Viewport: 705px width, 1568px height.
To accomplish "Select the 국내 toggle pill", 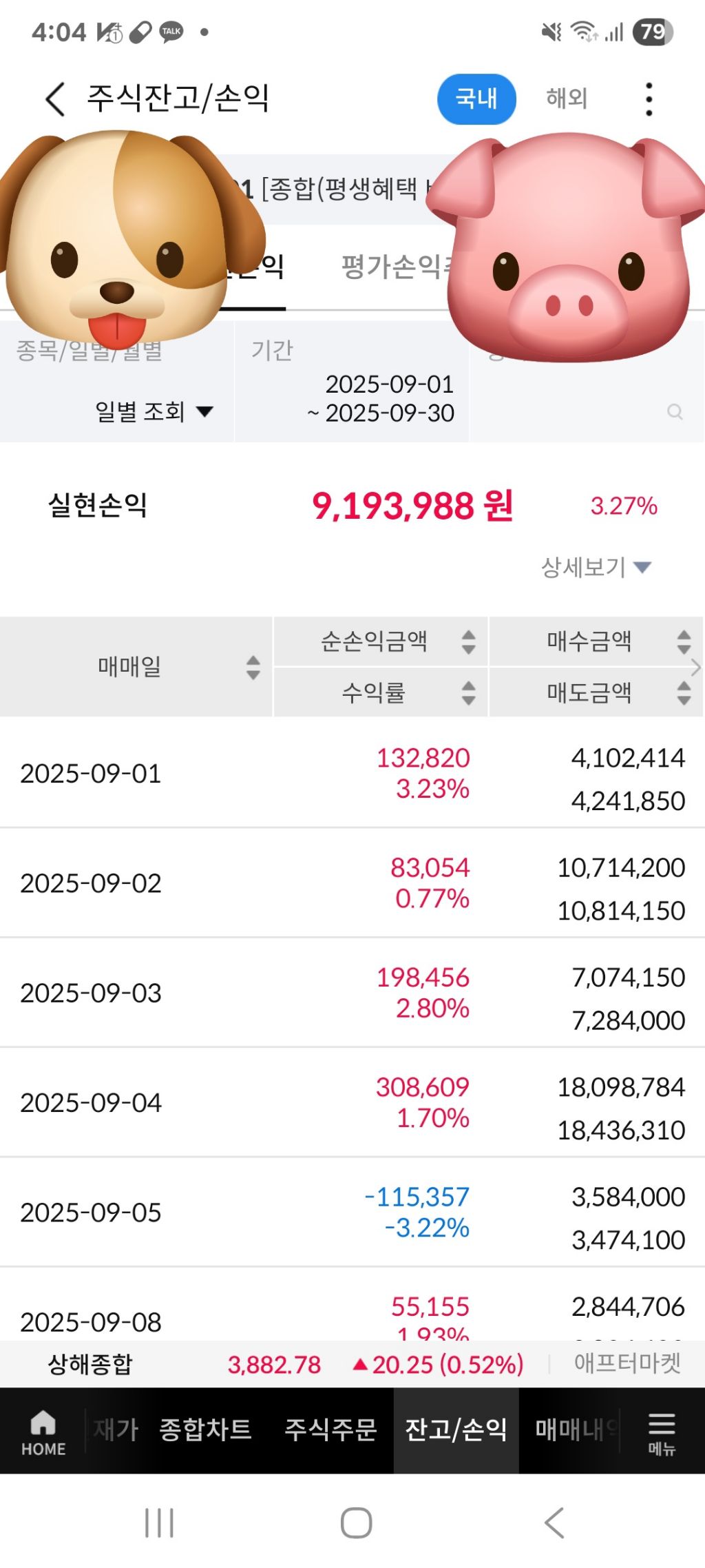I will pyautogui.click(x=476, y=99).
